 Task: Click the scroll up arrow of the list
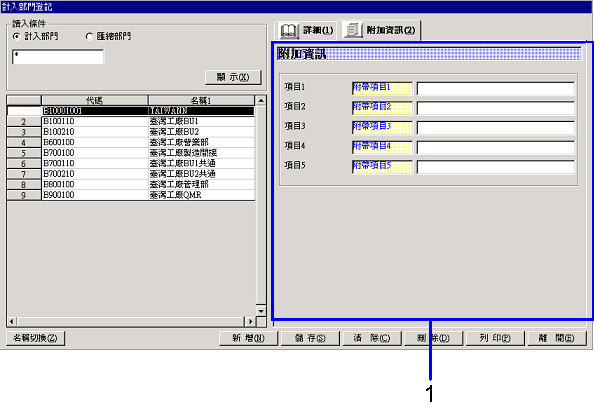[261, 101]
